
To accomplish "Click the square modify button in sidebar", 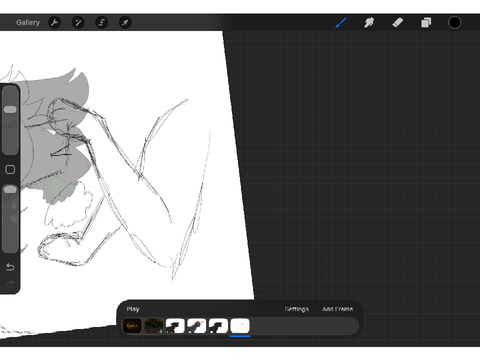I will (x=10, y=169).
